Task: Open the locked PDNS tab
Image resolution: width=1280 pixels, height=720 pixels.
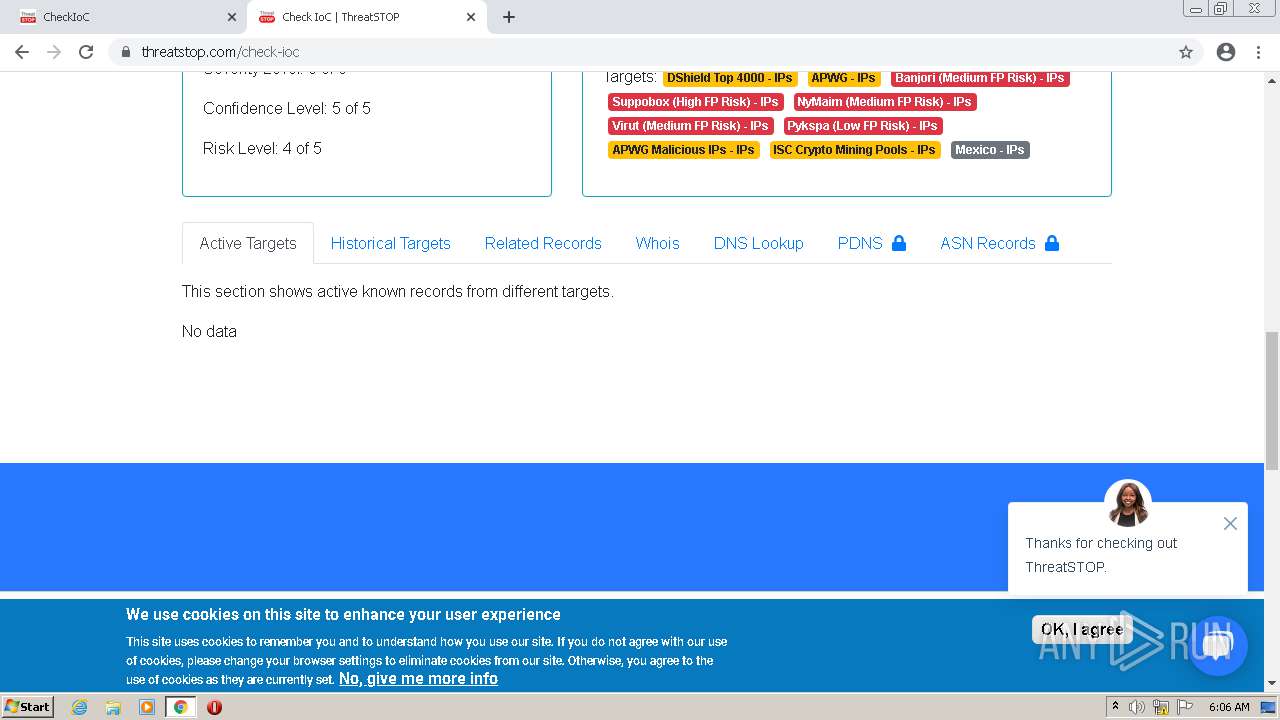Action: pos(872,243)
